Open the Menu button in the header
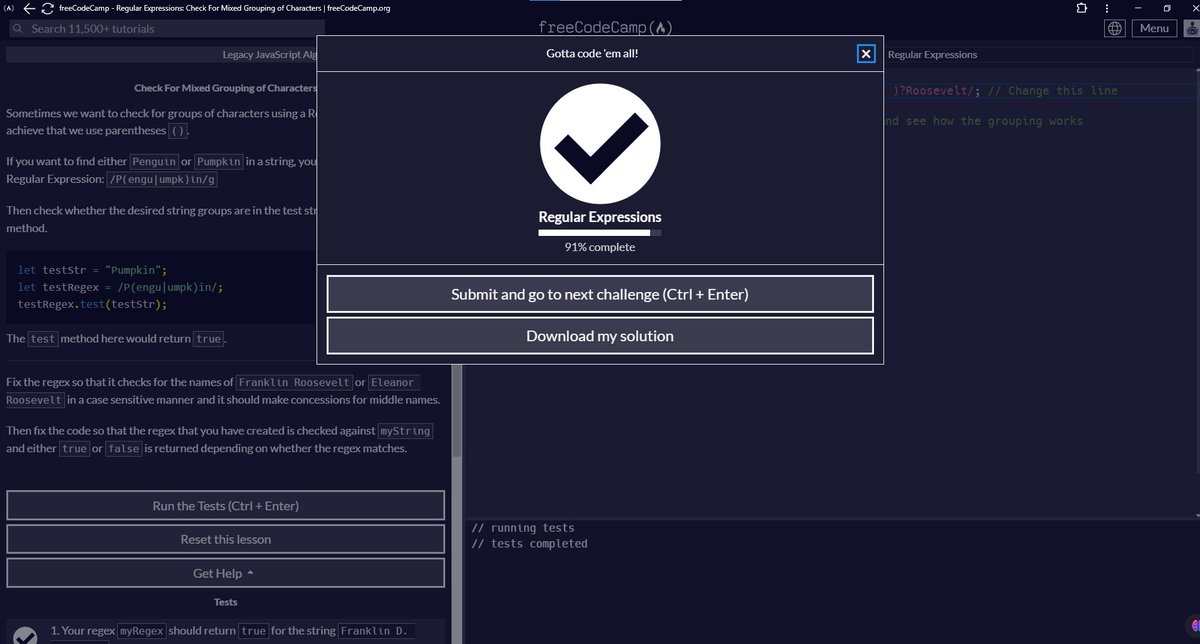 [x=1154, y=28]
